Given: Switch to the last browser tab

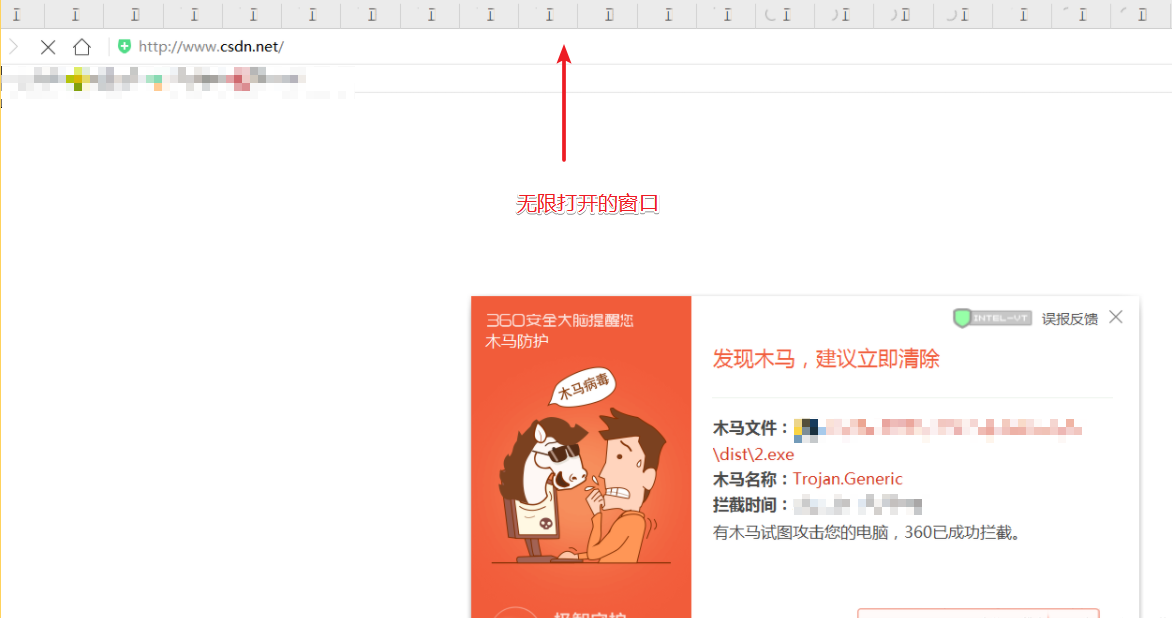Looking at the screenshot, I should coord(1140,14).
